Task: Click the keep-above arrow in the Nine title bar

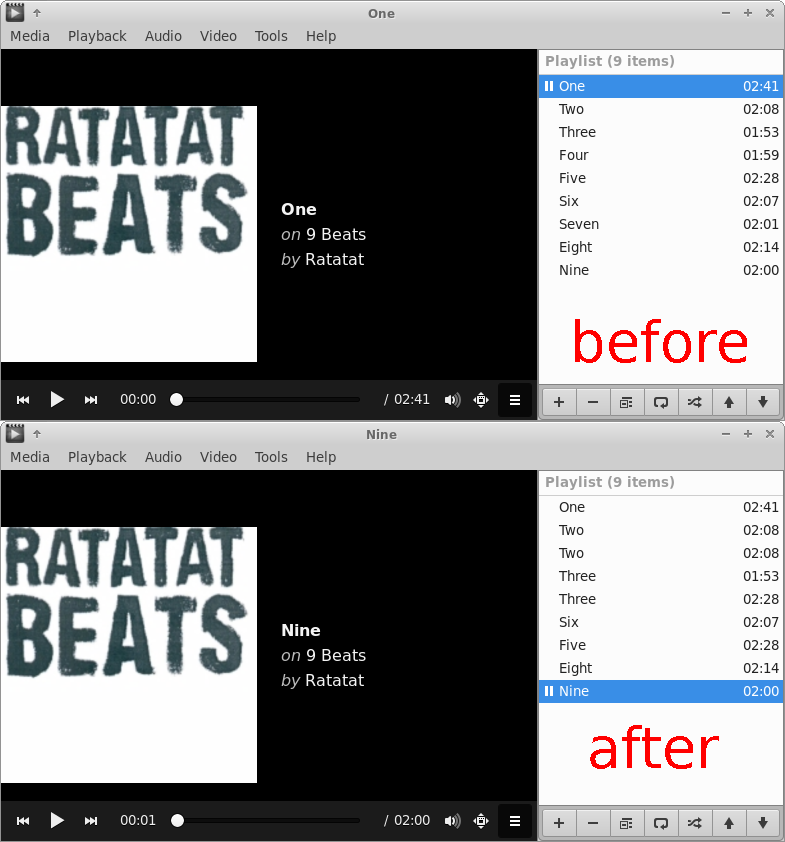Action: click(37, 433)
